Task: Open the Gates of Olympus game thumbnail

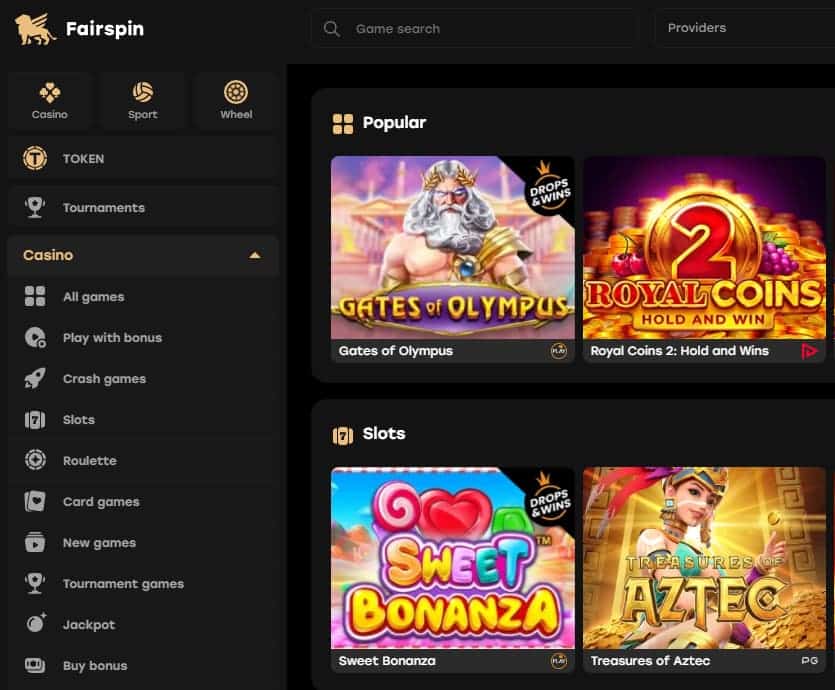Action: point(452,248)
